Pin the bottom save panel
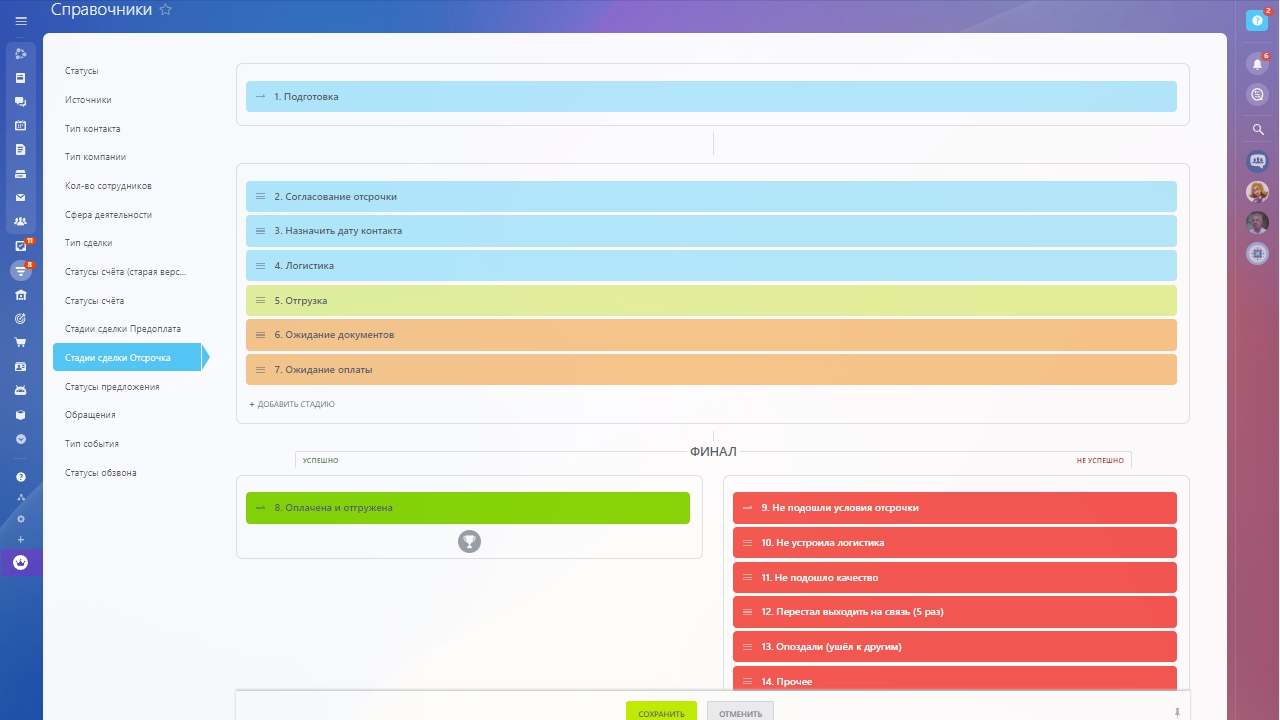 [1177, 713]
